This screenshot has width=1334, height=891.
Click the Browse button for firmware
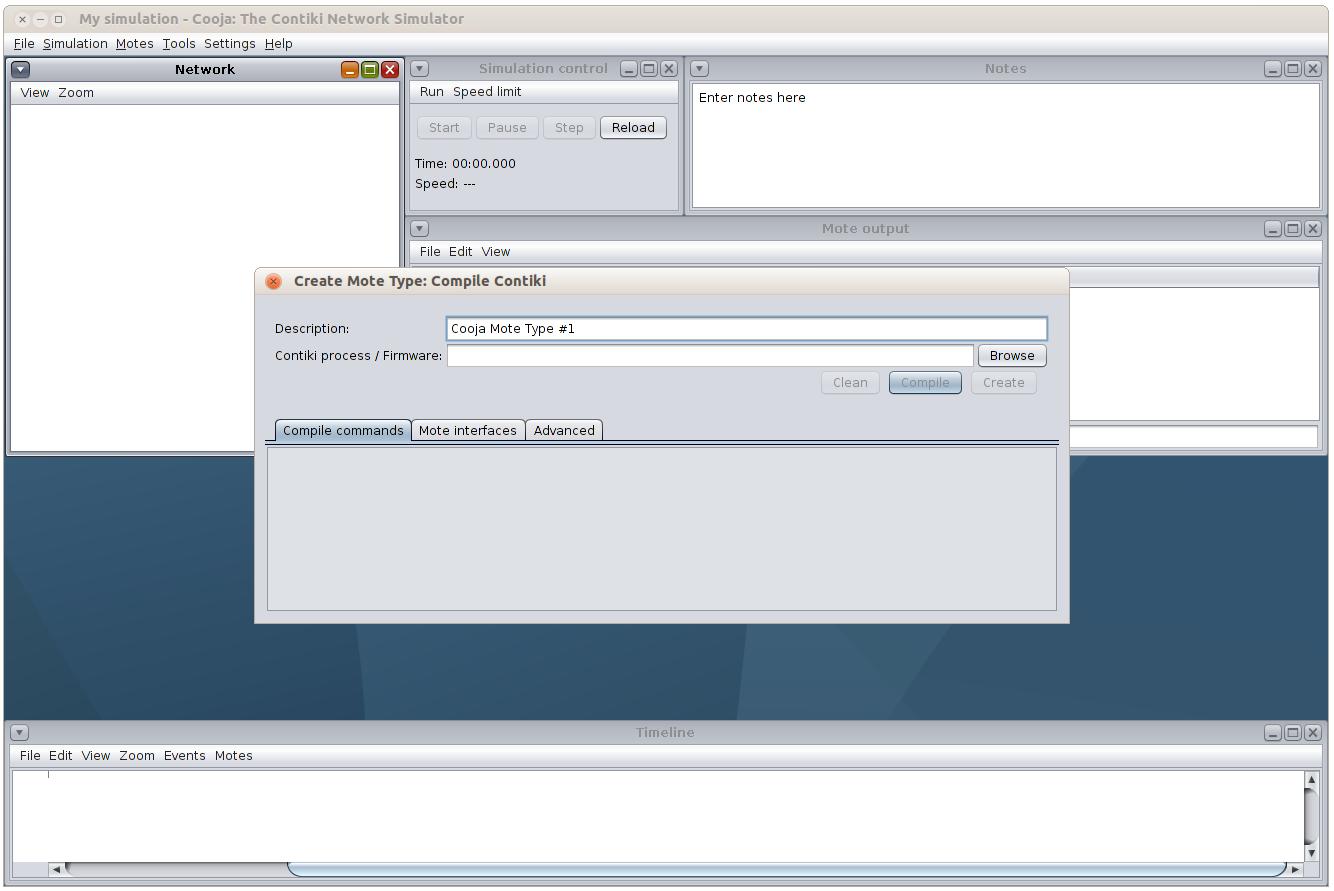click(x=1012, y=356)
